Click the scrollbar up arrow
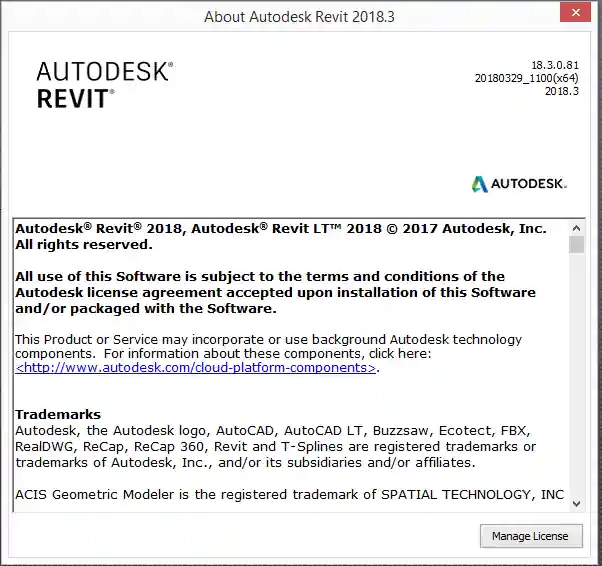The height and width of the screenshot is (566, 602). tap(576, 227)
